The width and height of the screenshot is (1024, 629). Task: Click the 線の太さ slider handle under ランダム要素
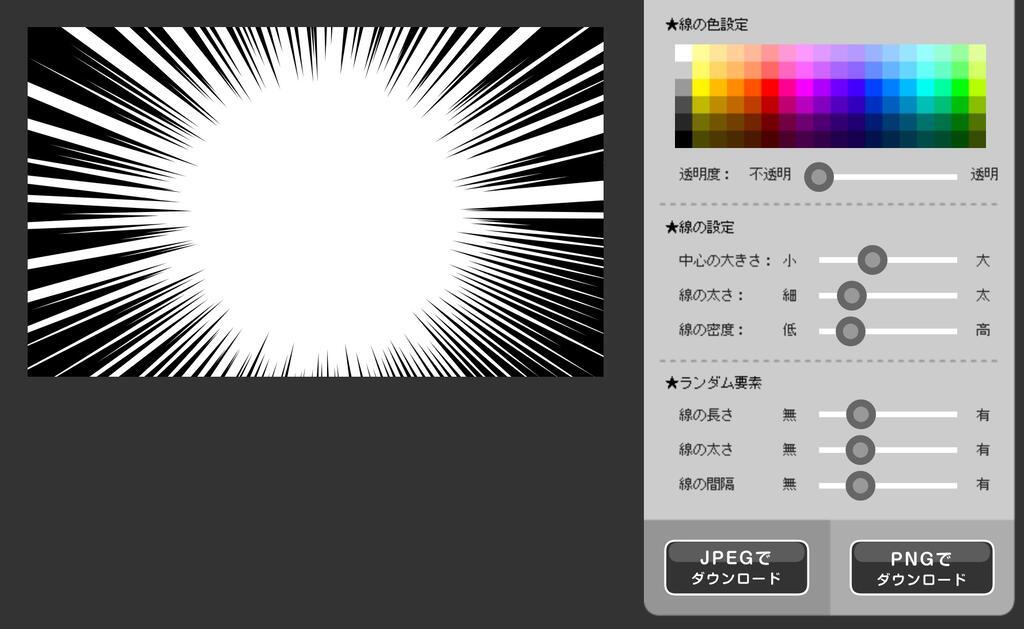[860, 449]
